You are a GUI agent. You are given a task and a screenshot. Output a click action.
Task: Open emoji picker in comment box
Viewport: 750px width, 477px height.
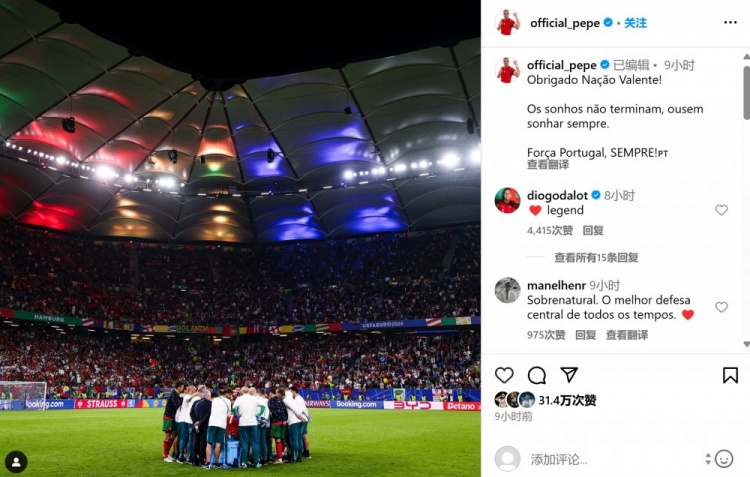click(724, 459)
